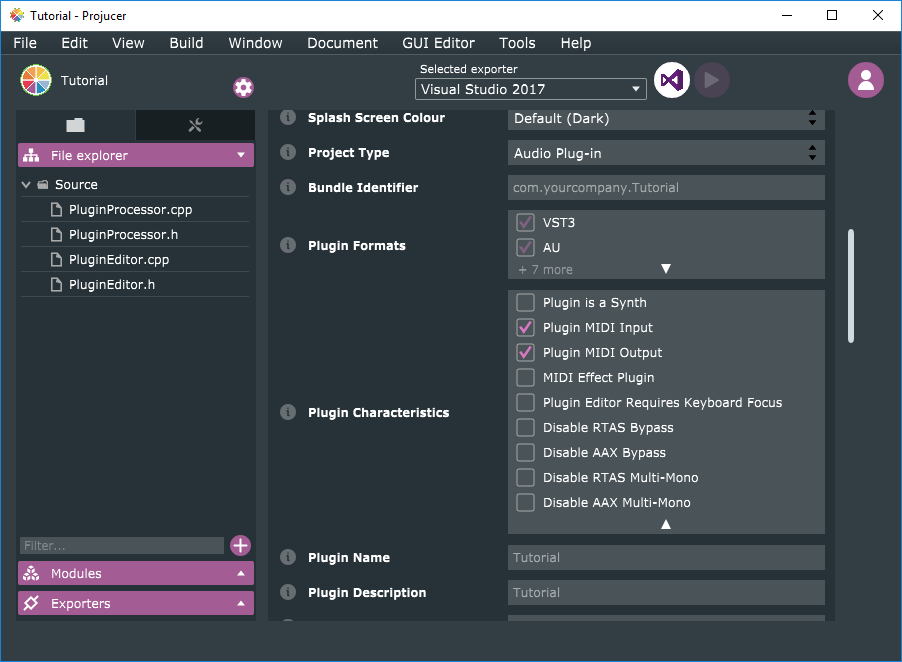Click the settings vertical scrollbar thumb
This screenshot has height=662, width=902.
click(x=851, y=286)
